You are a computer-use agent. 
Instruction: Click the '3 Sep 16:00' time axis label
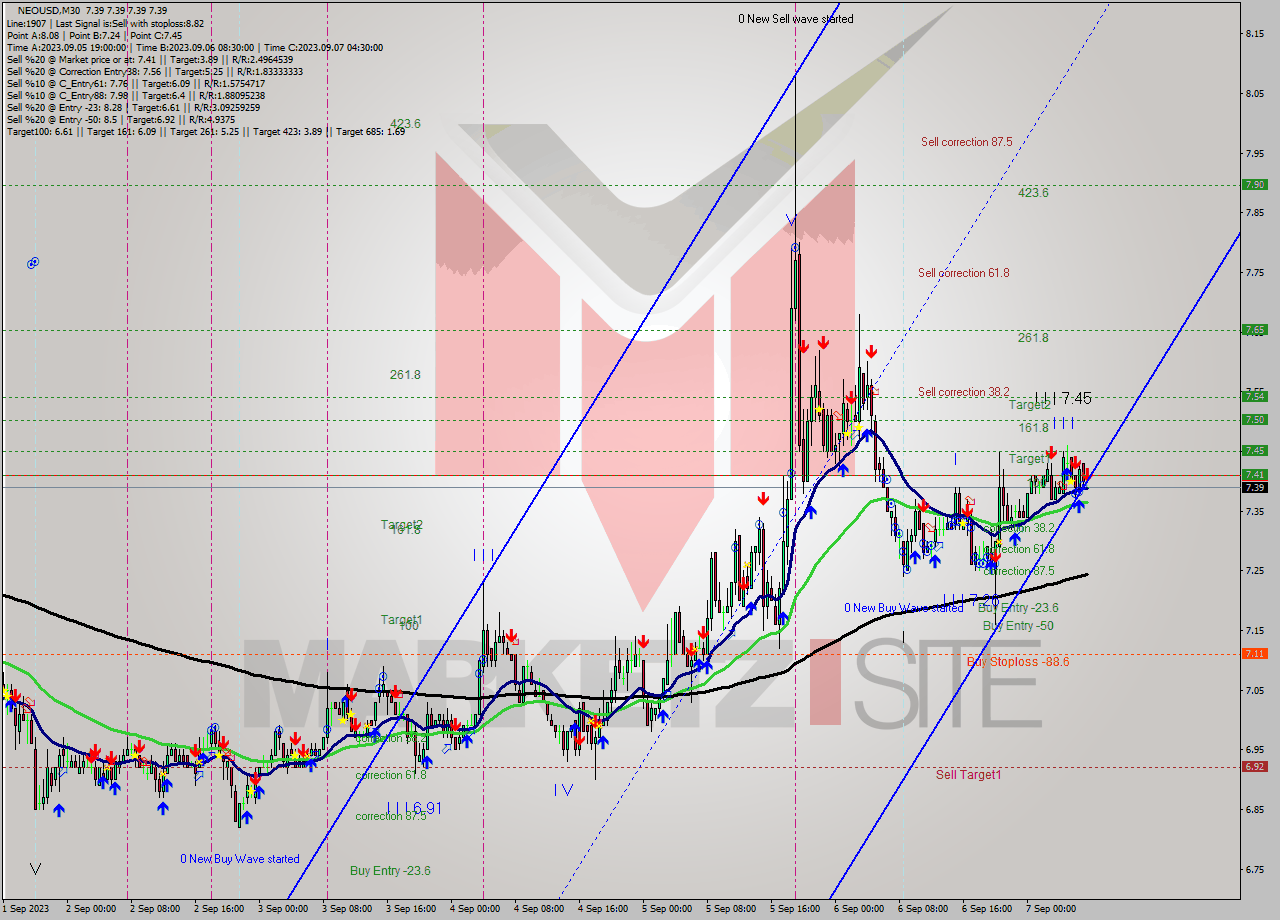pyautogui.click(x=409, y=909)
